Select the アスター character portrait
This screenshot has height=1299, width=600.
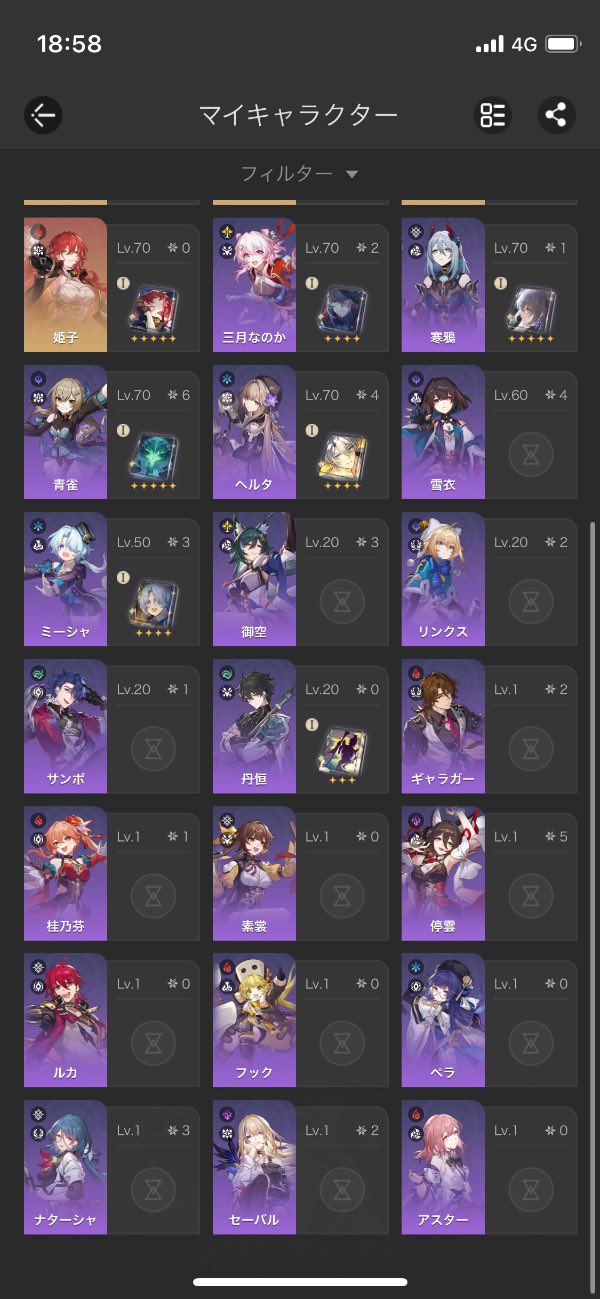click(443, 1167)
